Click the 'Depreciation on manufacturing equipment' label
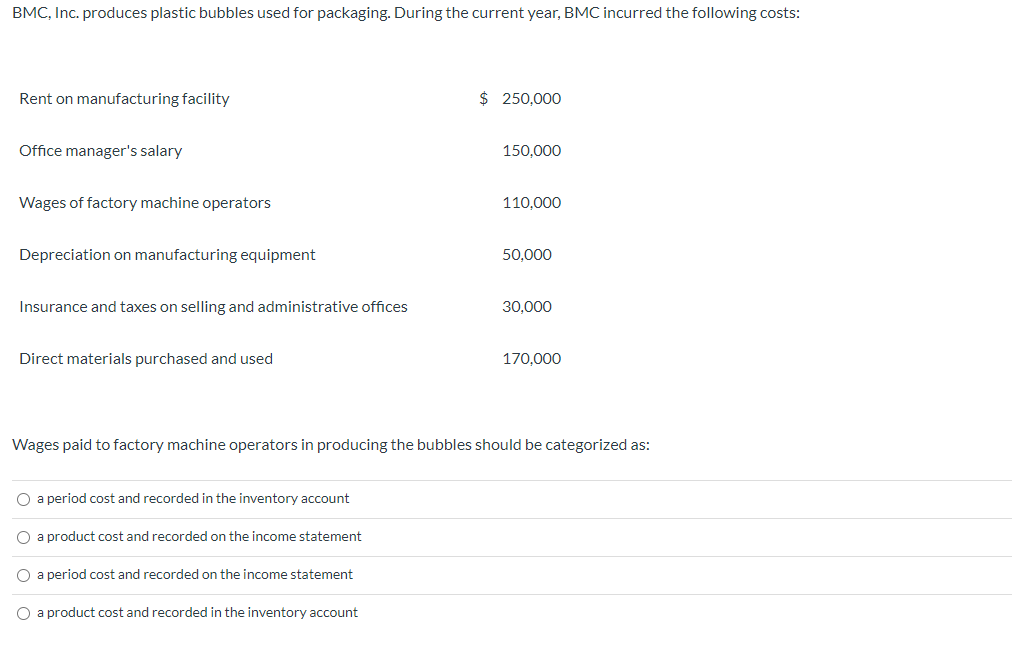Screen dimensions: 1012x646 [x=167, y=254]
